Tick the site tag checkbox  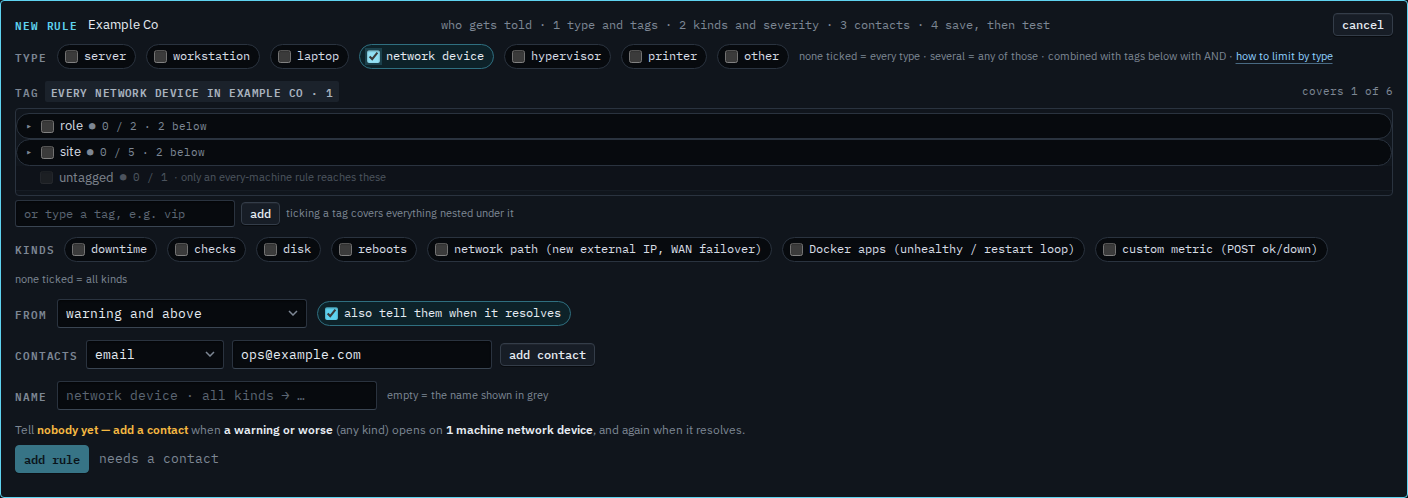click(47, 152)
